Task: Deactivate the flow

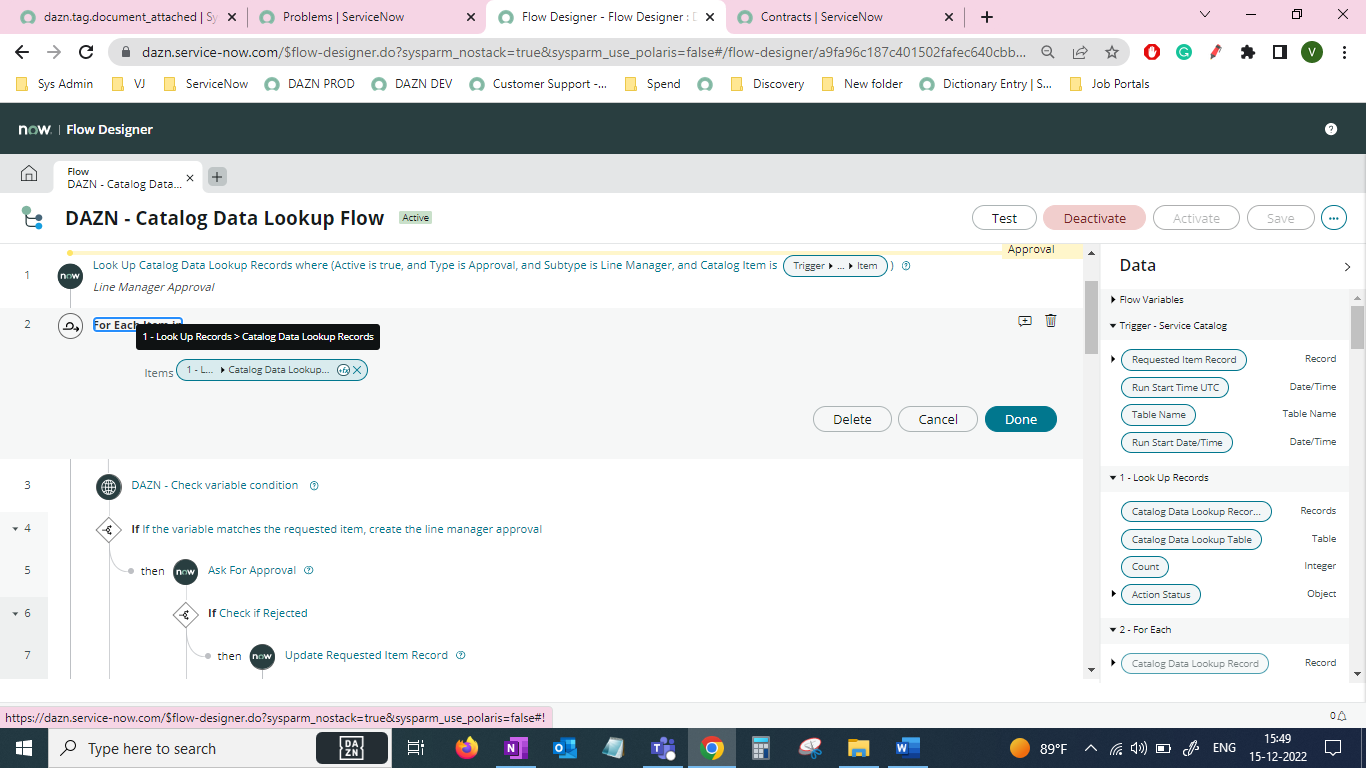Action: [1094, 218]
